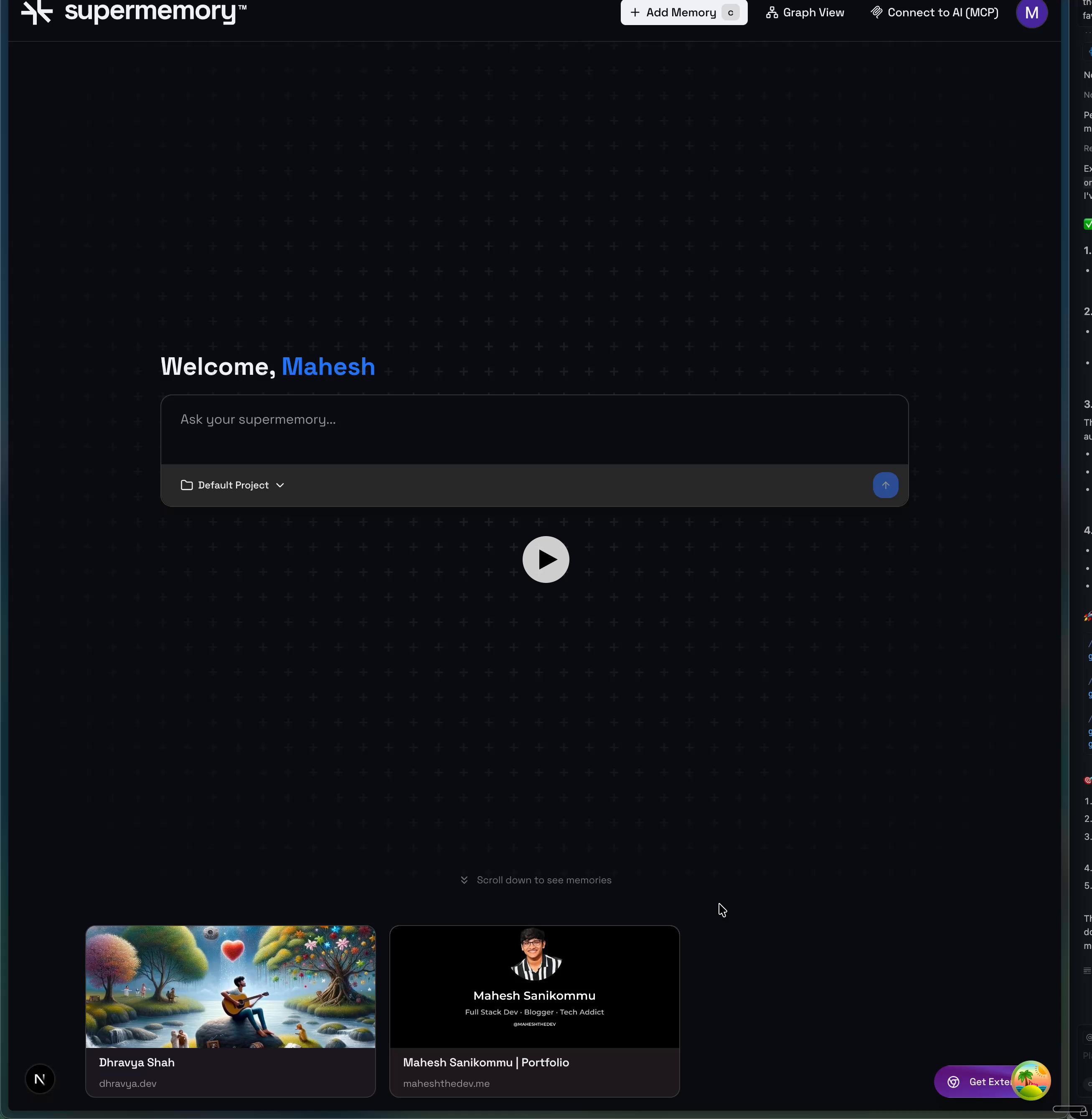The image size is (1092, 1119).
Task: Click the folder icon beside Default Project
Action: point(186,485)
